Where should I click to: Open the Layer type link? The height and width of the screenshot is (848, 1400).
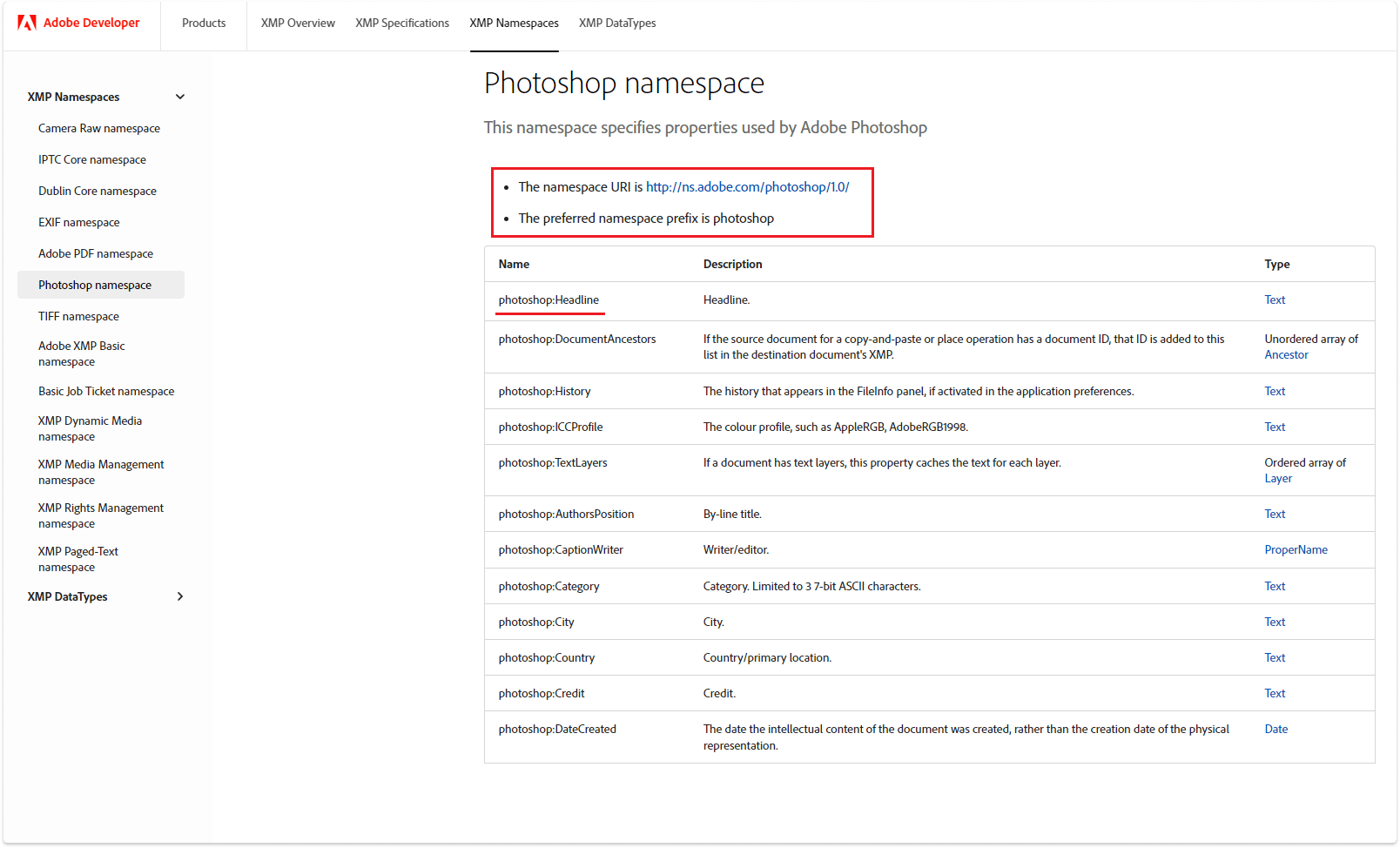click(x=1278, y=478)
